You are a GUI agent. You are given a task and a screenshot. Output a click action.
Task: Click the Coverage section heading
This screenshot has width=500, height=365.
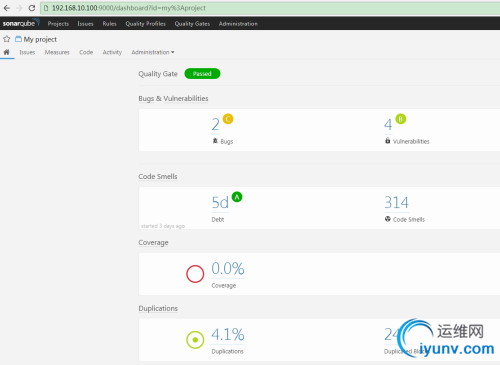[153, 243]
